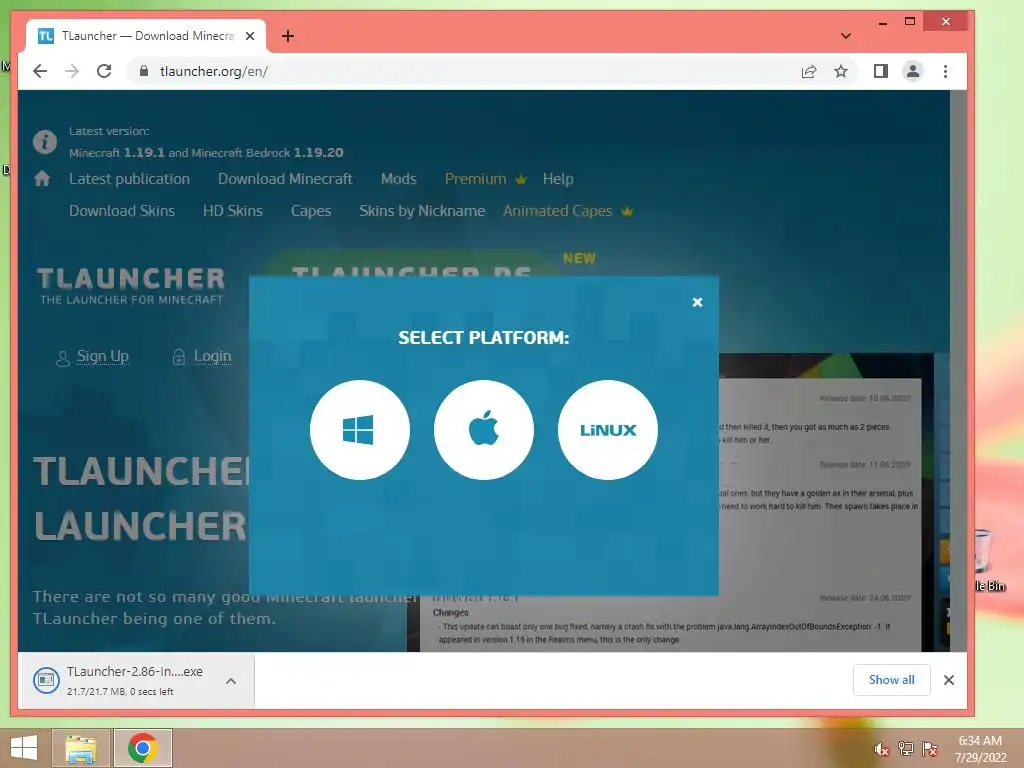Image resolution: width=1024 pixels, height=768 pixels.
Task: Click the page vertical scrollbar
Action: (x=958, y=370)
